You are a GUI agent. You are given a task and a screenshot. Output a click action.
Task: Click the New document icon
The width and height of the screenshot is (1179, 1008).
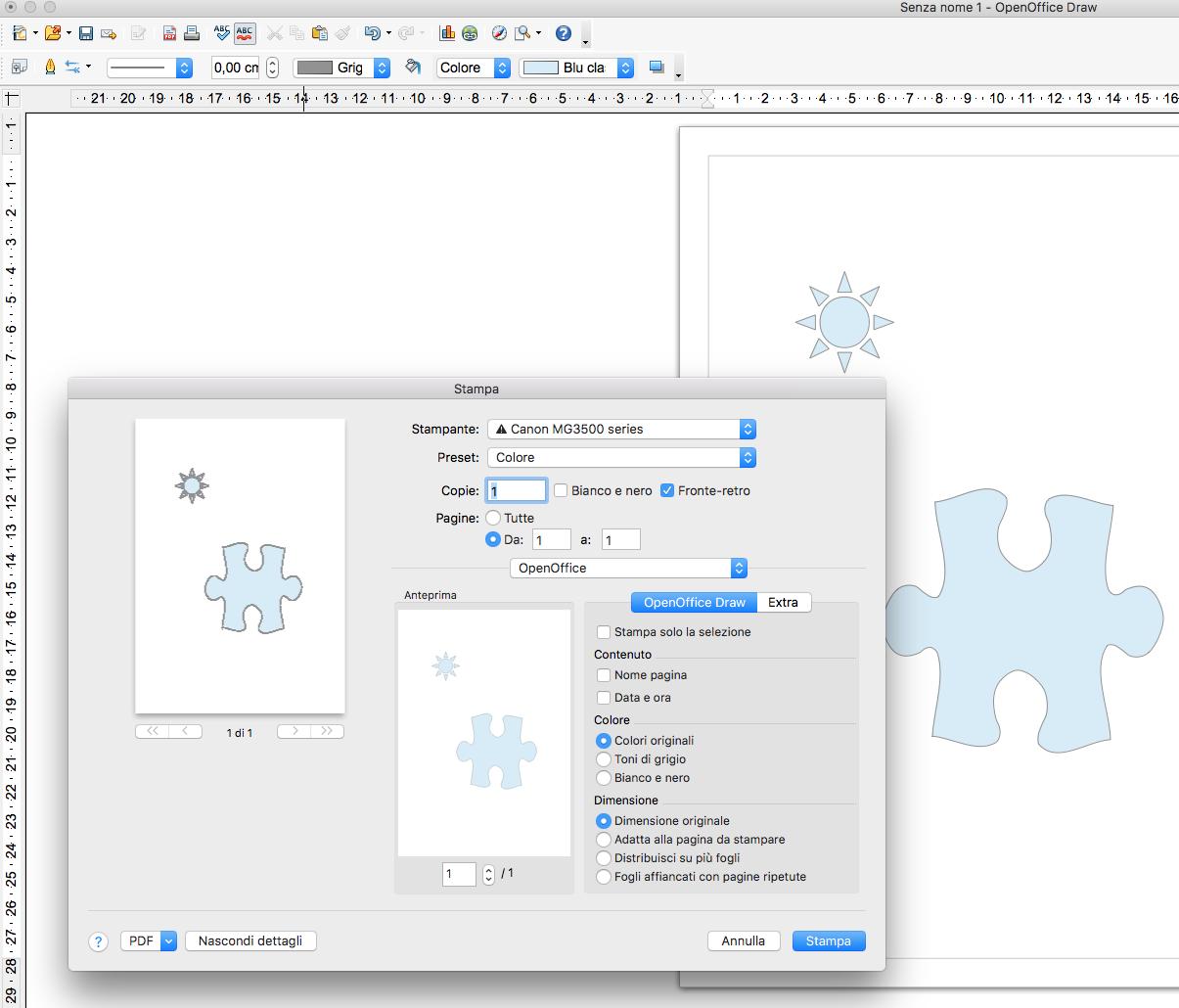pyautogui.click(x=20, y=33)
